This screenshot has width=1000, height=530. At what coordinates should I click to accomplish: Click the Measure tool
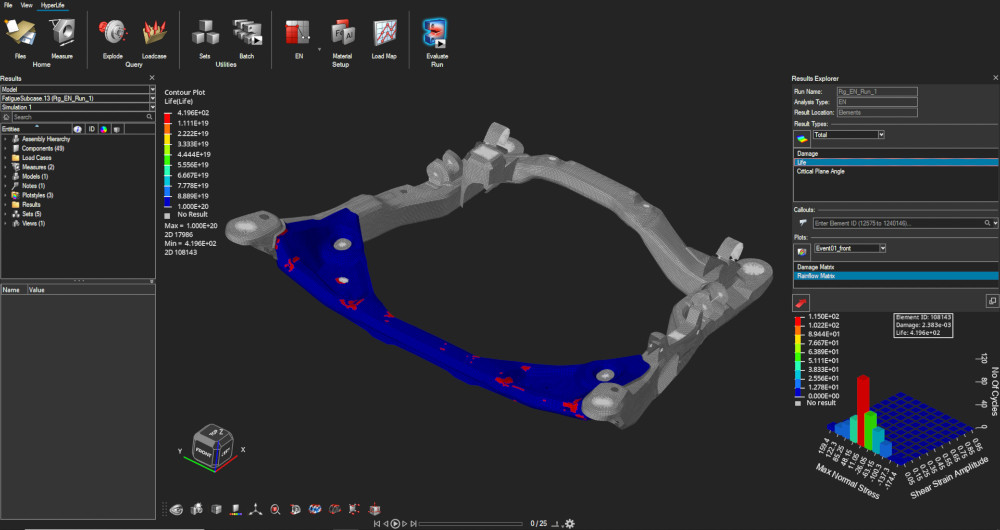tap(62, 35)
